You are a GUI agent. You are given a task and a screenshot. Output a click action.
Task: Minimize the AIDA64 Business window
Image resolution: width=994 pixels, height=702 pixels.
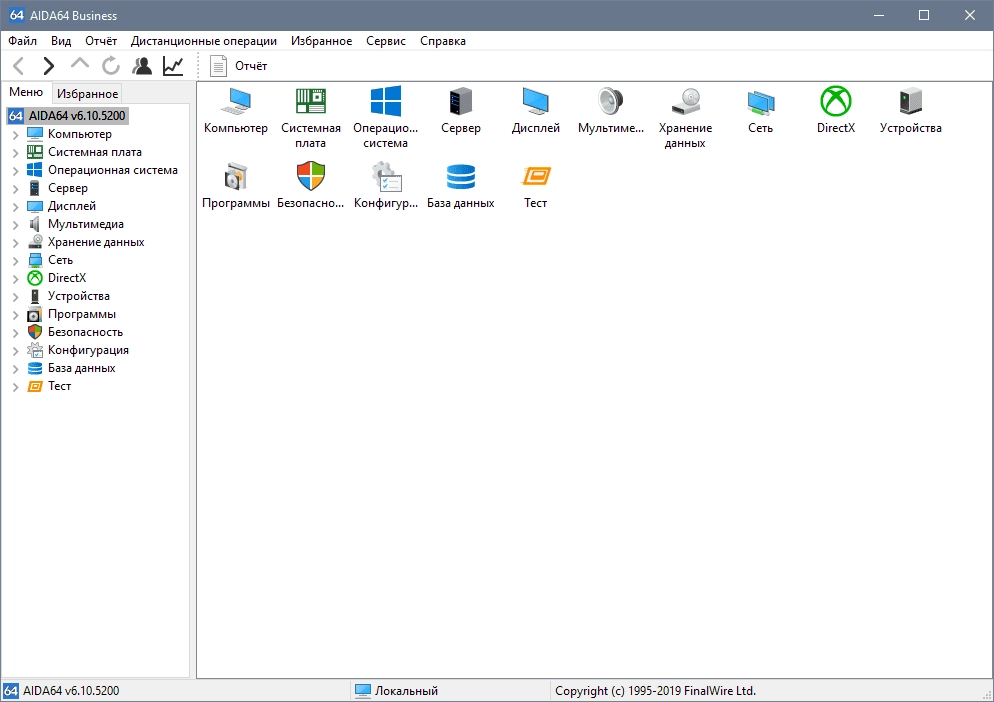[x=879, y=15]
